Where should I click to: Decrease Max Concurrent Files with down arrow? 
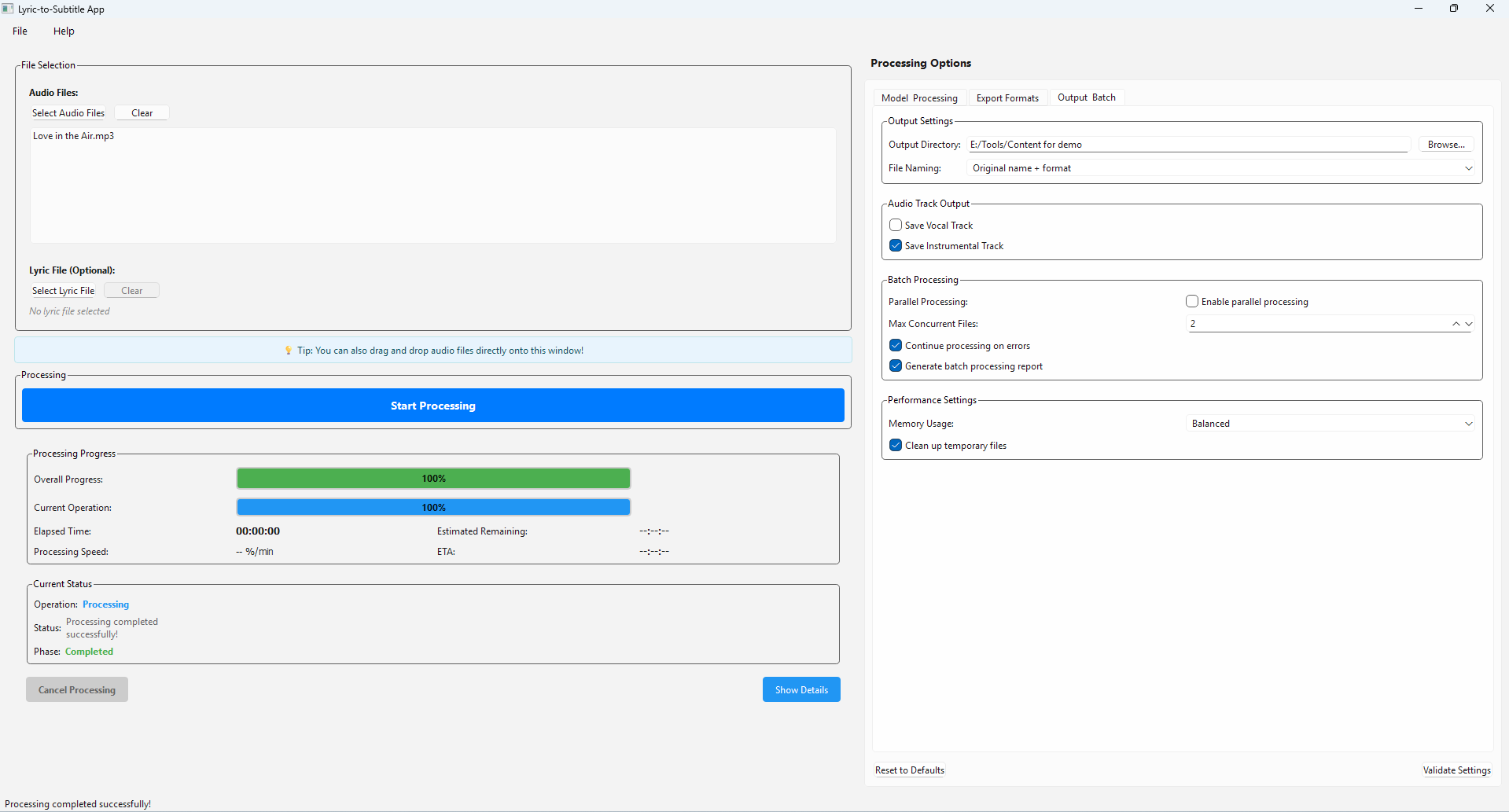(1469, 324)
